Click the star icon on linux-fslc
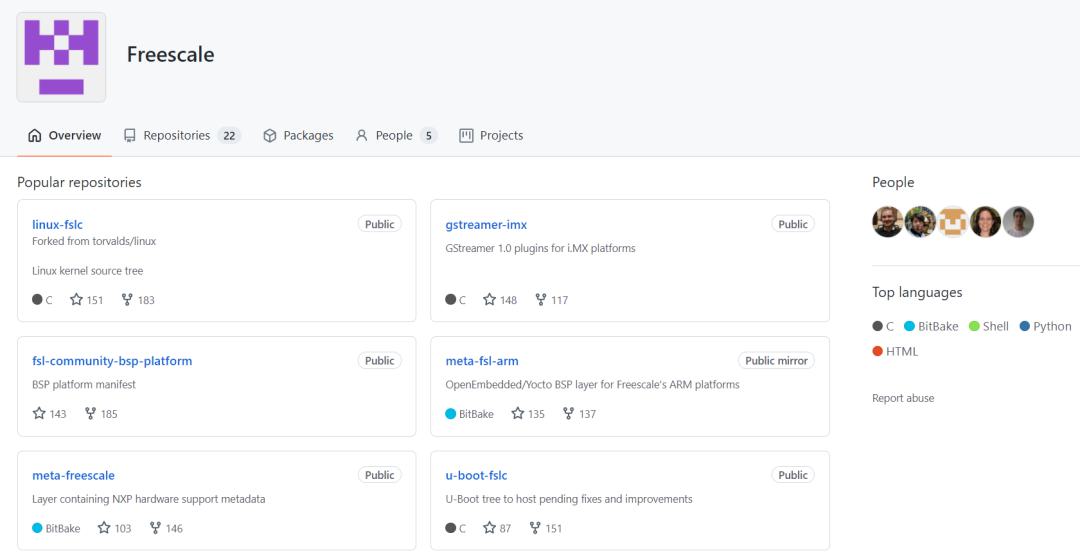 (76, 300)
